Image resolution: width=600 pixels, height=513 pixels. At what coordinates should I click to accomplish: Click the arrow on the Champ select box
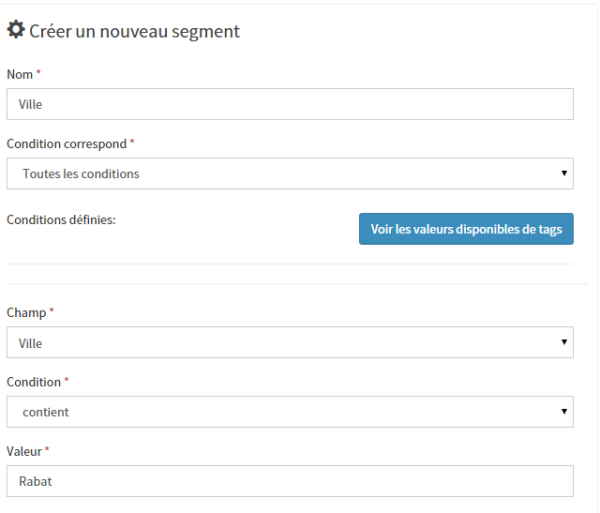pos(564,343)
